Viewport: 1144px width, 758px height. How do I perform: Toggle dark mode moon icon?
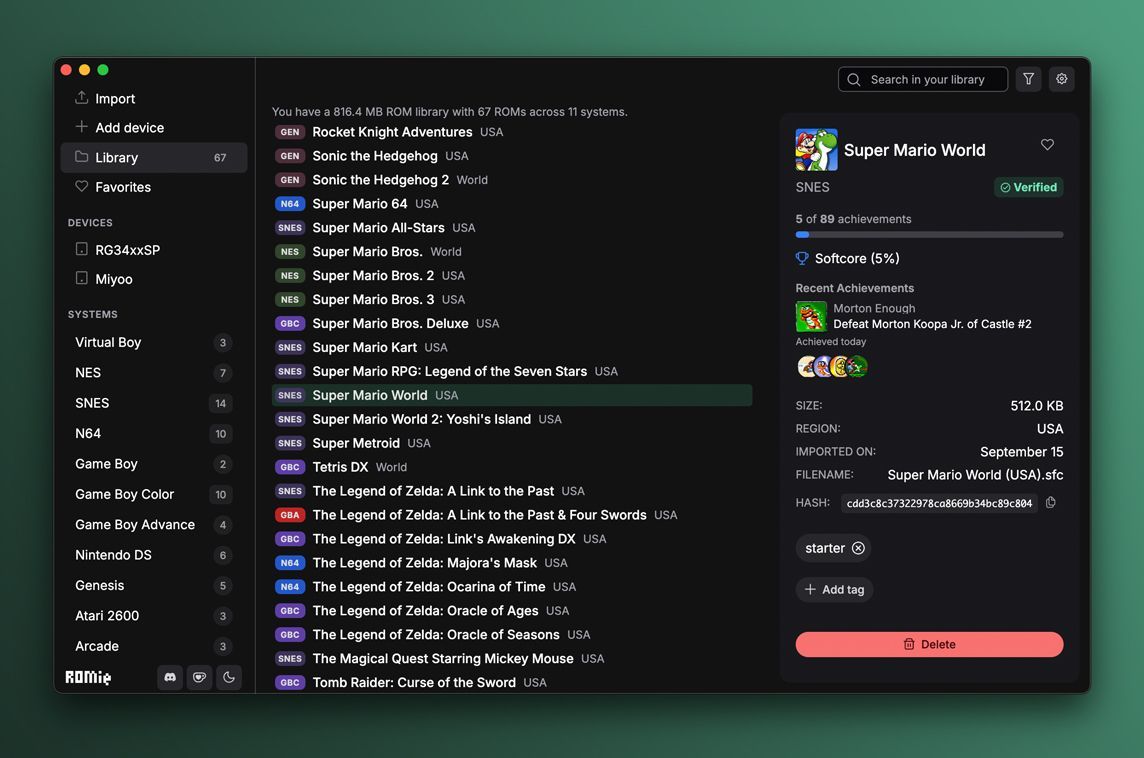click(228, 677)
